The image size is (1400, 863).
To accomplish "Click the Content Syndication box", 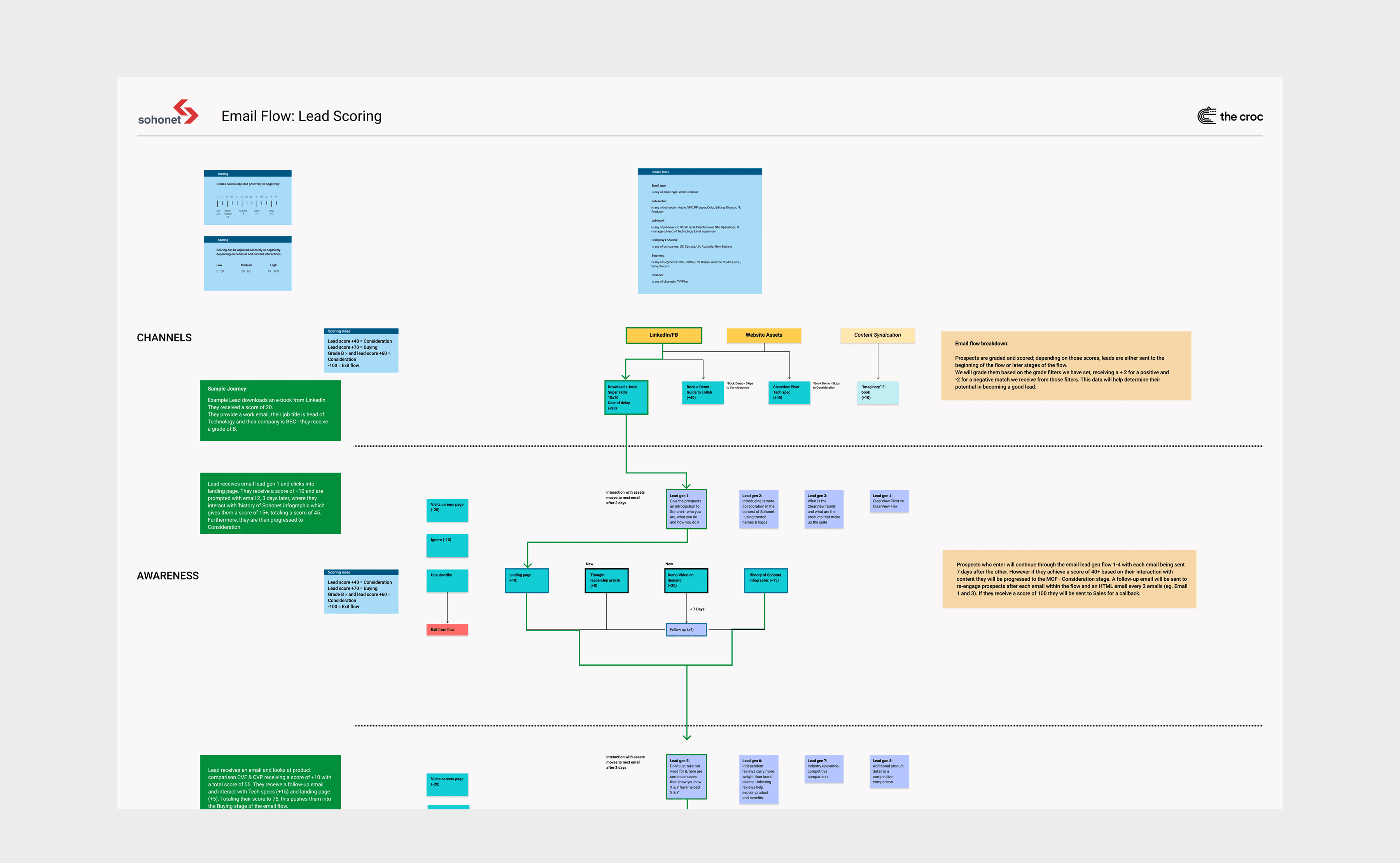I will 877,335.
